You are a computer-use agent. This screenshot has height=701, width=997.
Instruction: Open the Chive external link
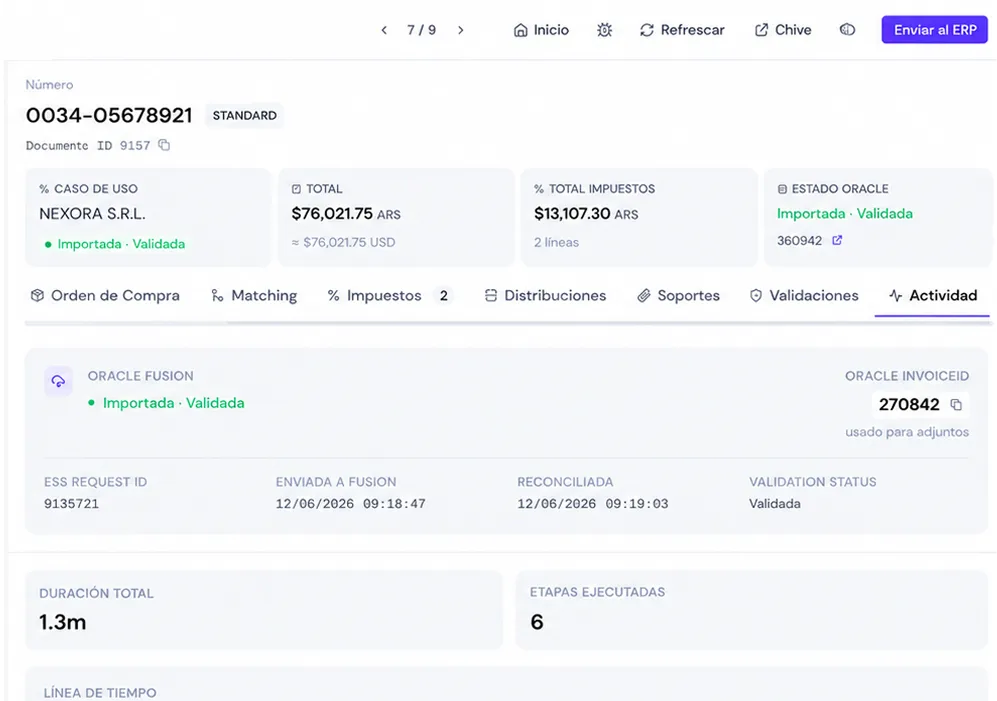783,30
